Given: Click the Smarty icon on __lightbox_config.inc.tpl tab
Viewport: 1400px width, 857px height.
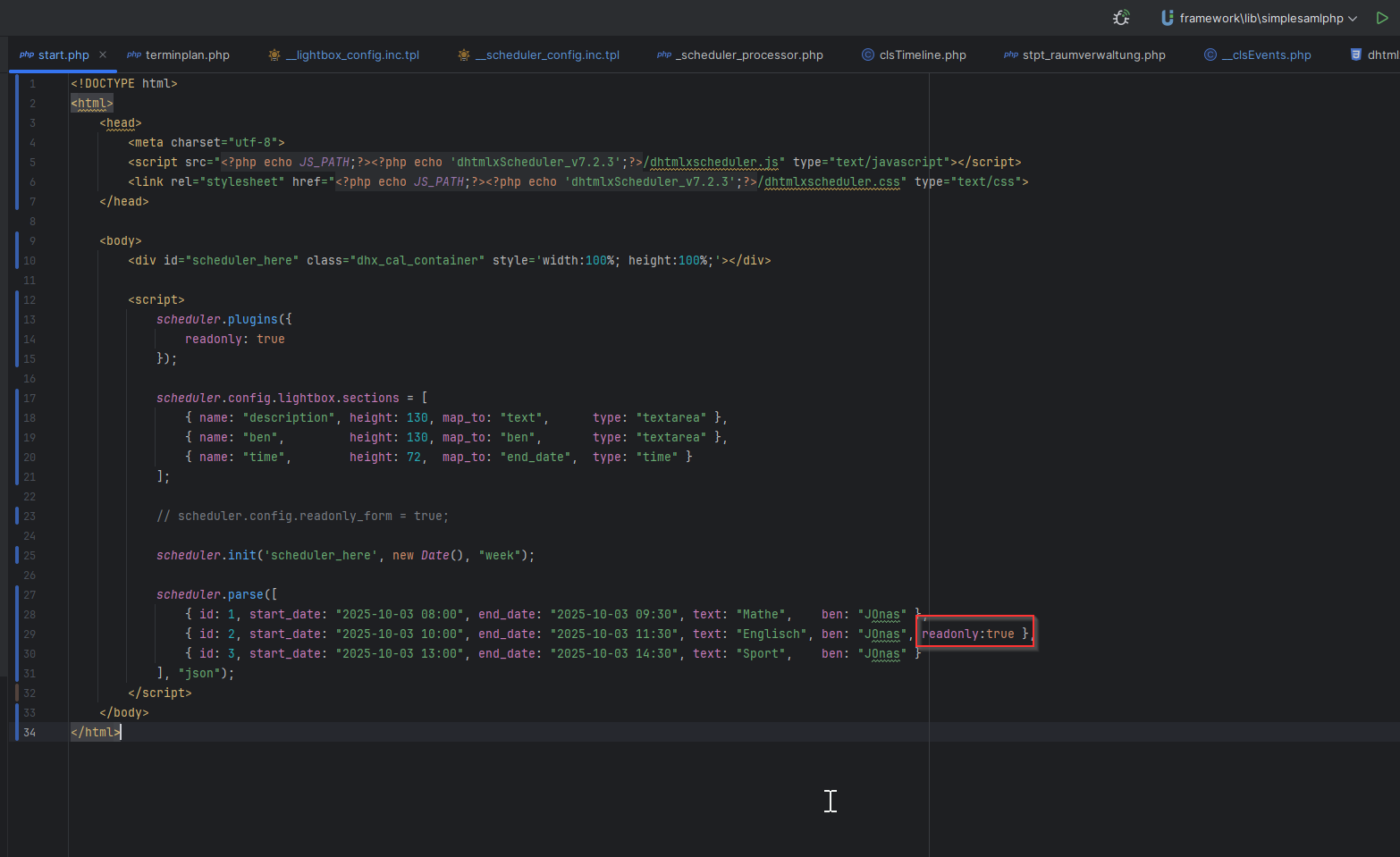Looking at the screenshot, I should coord(274,55).
